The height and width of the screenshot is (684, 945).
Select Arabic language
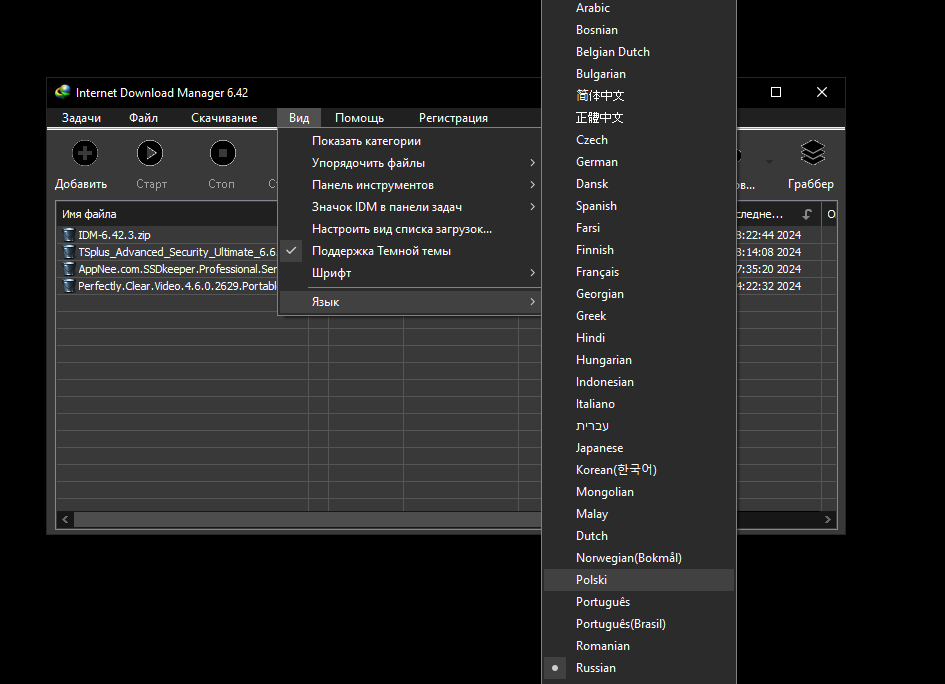pyautogui.click(x=639, y=8)
